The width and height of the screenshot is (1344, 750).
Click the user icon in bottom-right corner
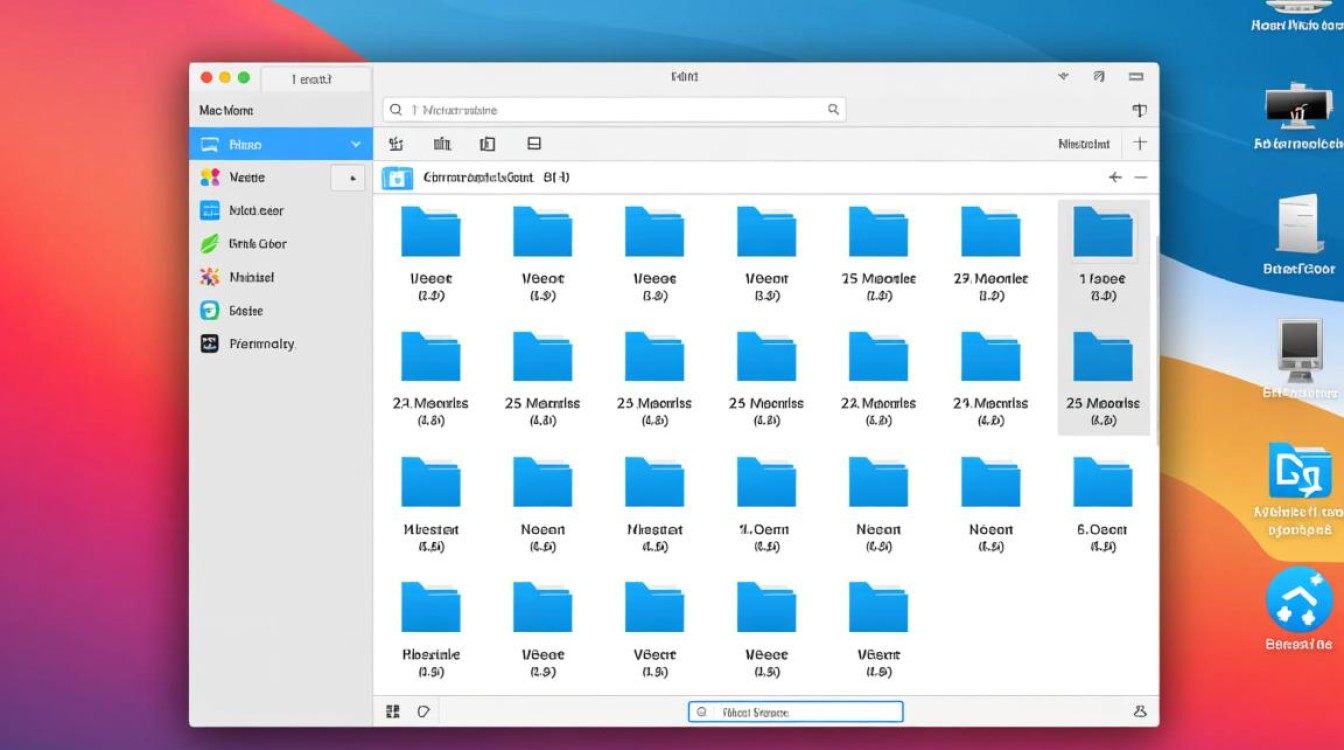1139,711
